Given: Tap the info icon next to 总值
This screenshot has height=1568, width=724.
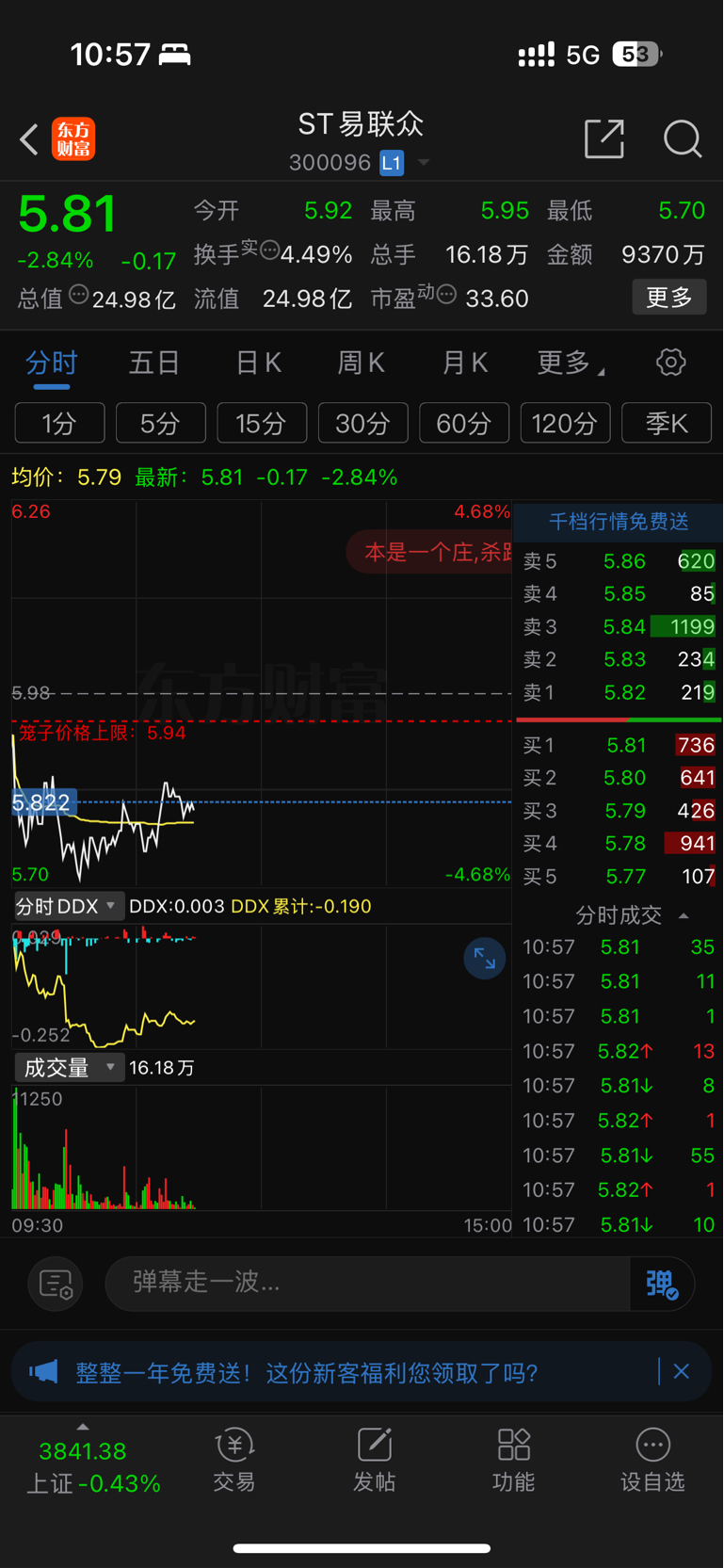Looking at the screenshot, I should pos(79,296).
